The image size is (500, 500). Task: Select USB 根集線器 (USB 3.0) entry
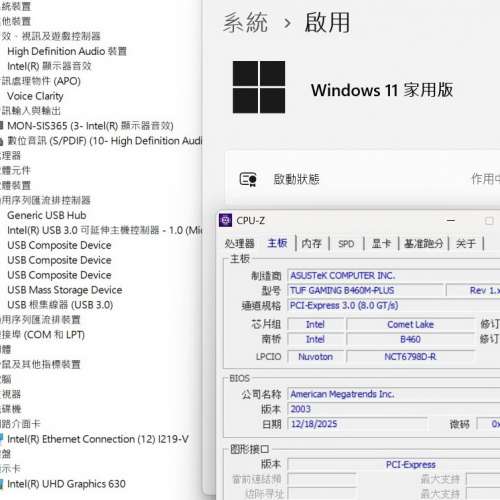tap(60, 305)
